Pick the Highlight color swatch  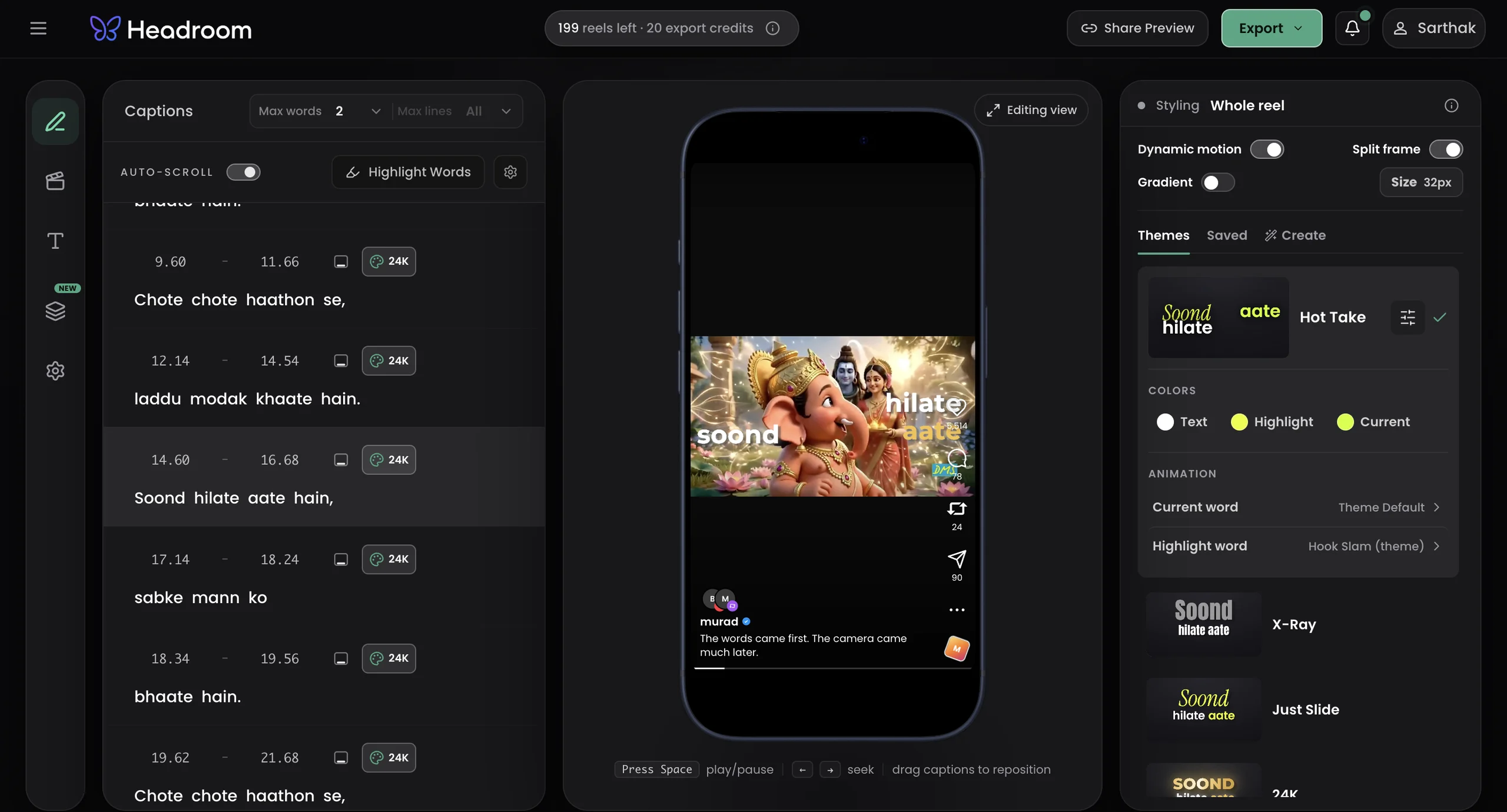(x=1239, y=422)
